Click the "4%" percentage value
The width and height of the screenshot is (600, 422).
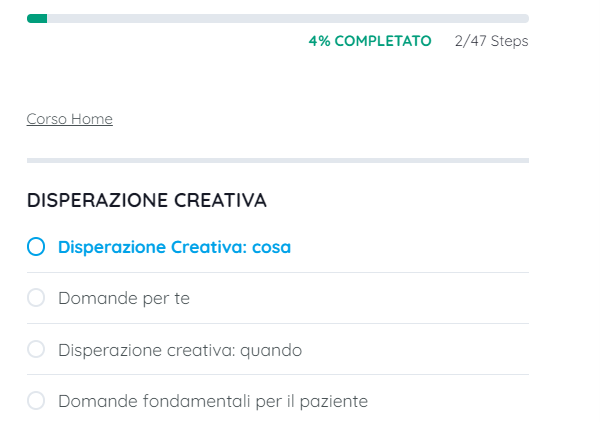click(x=319, y=41)
